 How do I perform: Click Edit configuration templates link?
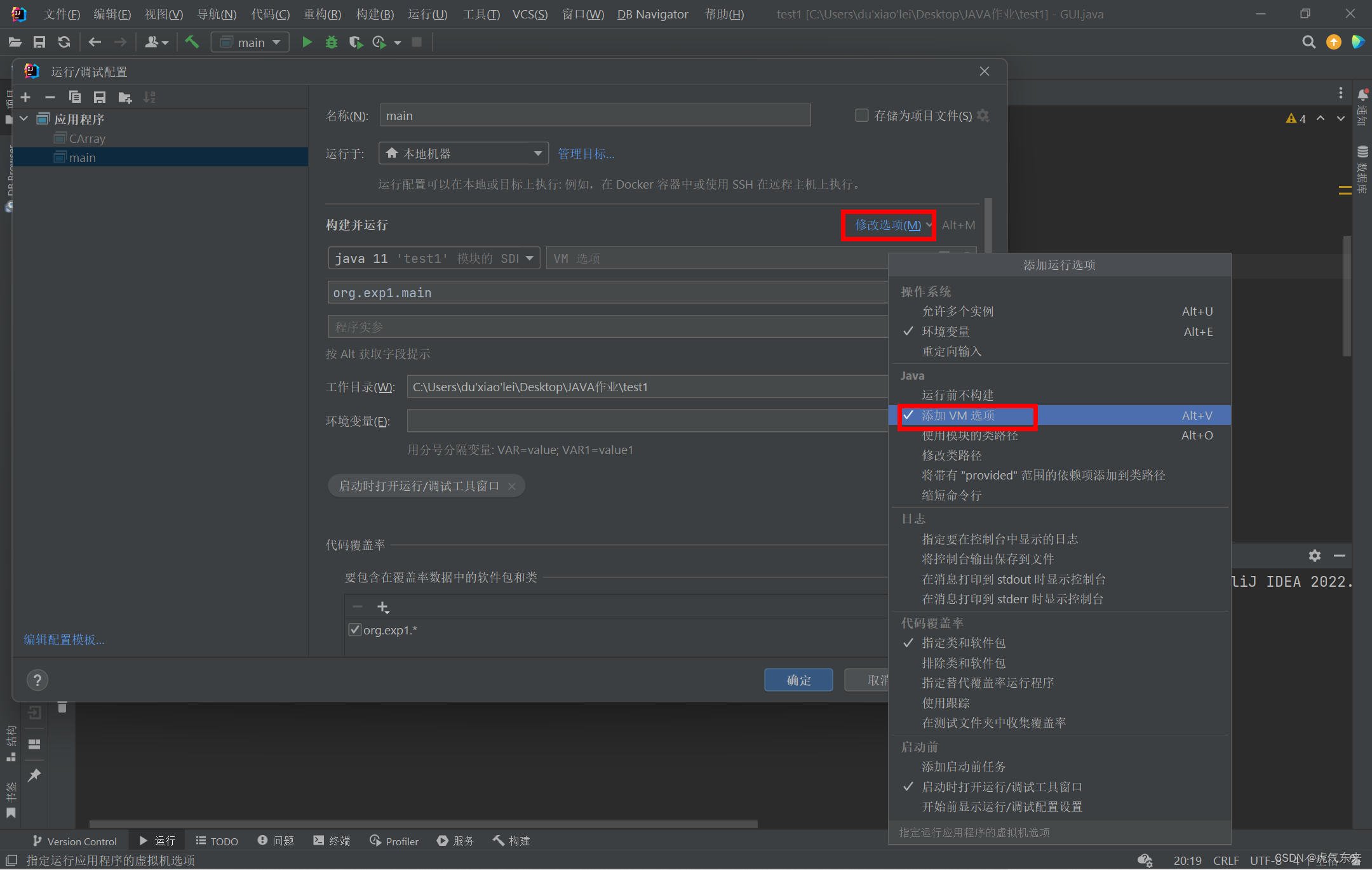point(64,639)
